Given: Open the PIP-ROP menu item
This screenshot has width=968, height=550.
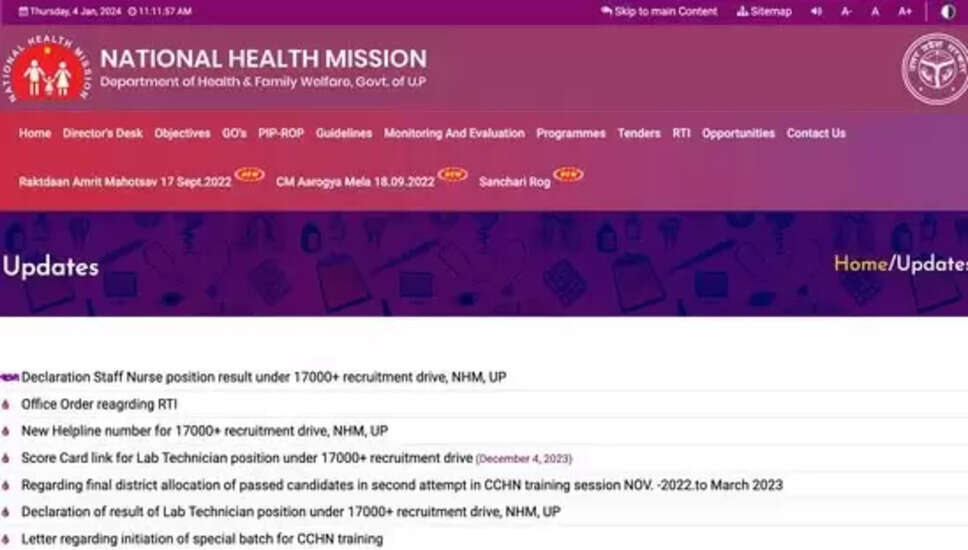Looking at the screenshot, I should [280, 133].
